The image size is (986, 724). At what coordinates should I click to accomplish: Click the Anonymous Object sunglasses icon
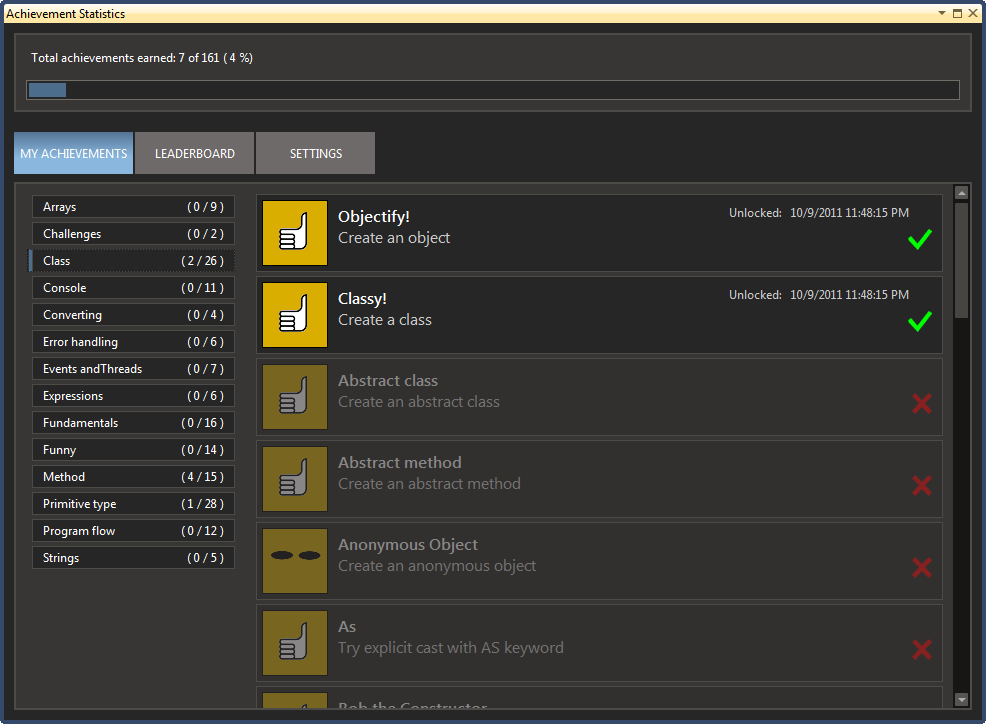[x=295, y=561]
